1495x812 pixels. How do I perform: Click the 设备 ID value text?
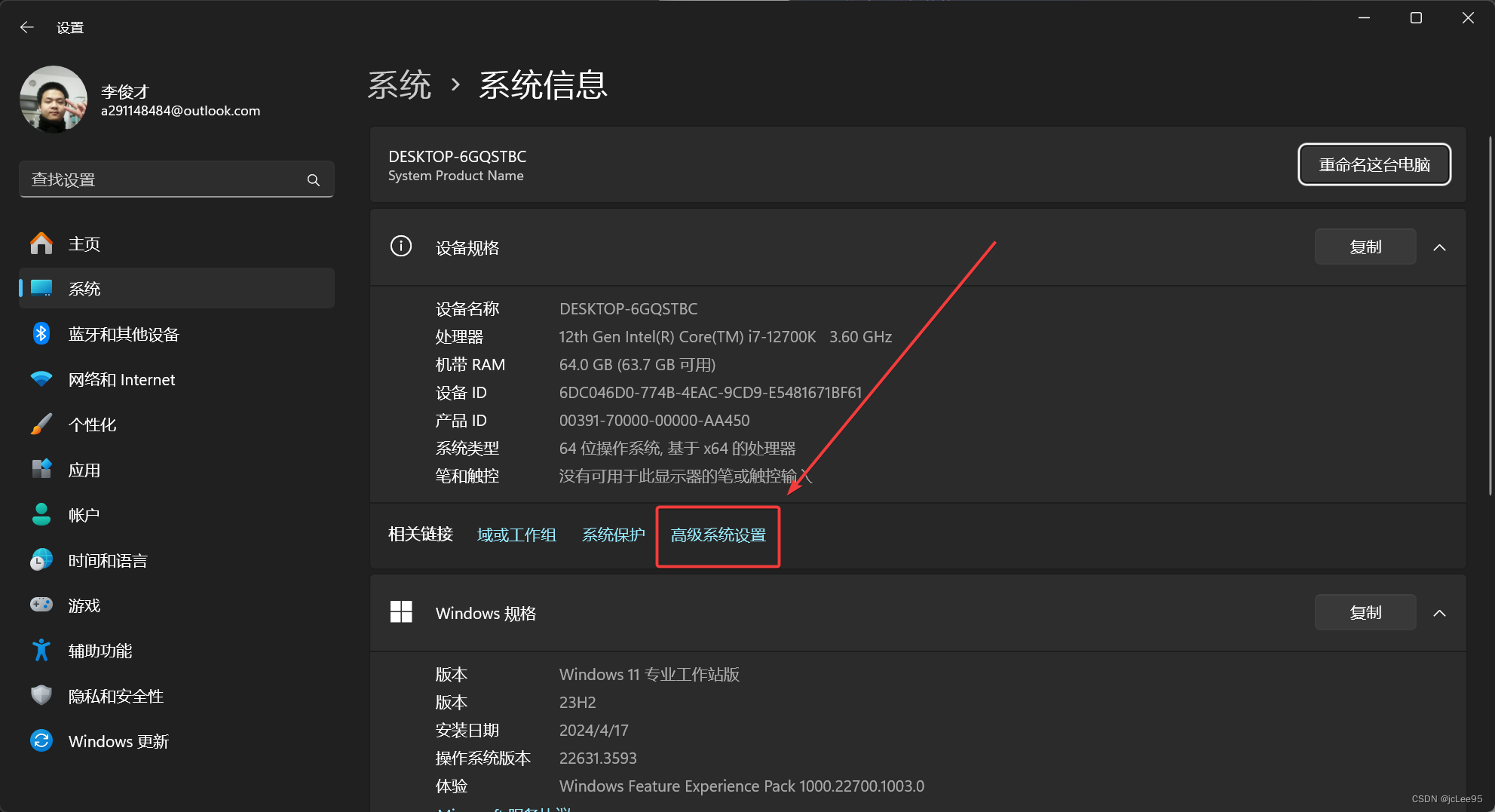coord(710,392)
